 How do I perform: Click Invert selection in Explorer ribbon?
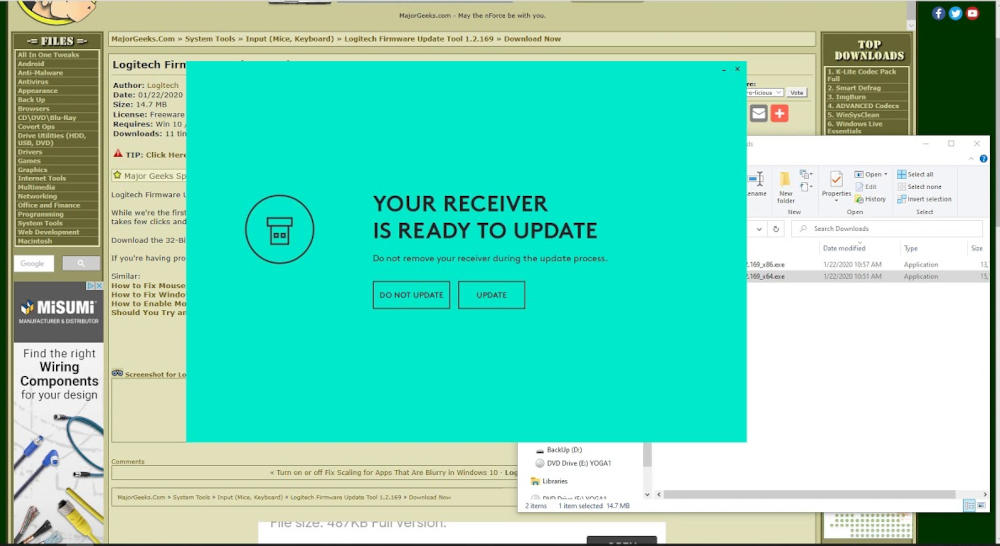[x=924, y=199]
